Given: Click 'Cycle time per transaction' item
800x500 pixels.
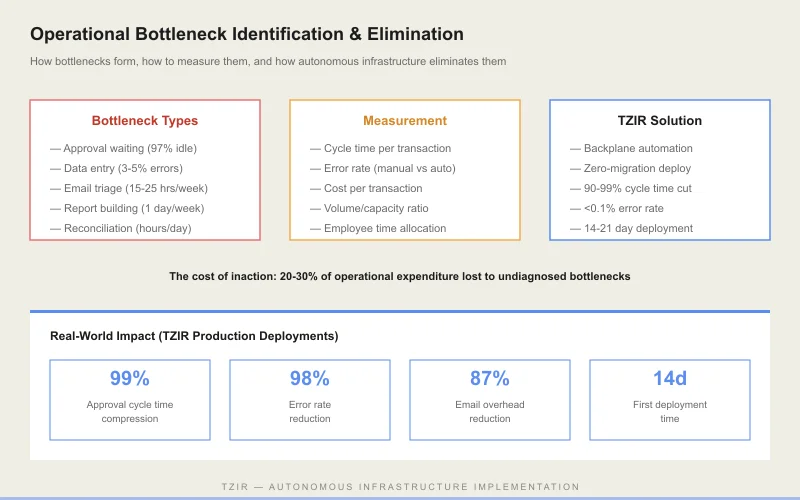Looking at the screenshot, I should 381,148.
